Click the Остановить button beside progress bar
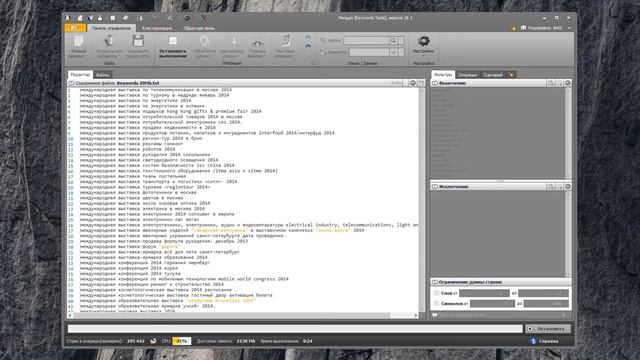 click(x=548, y=329)
